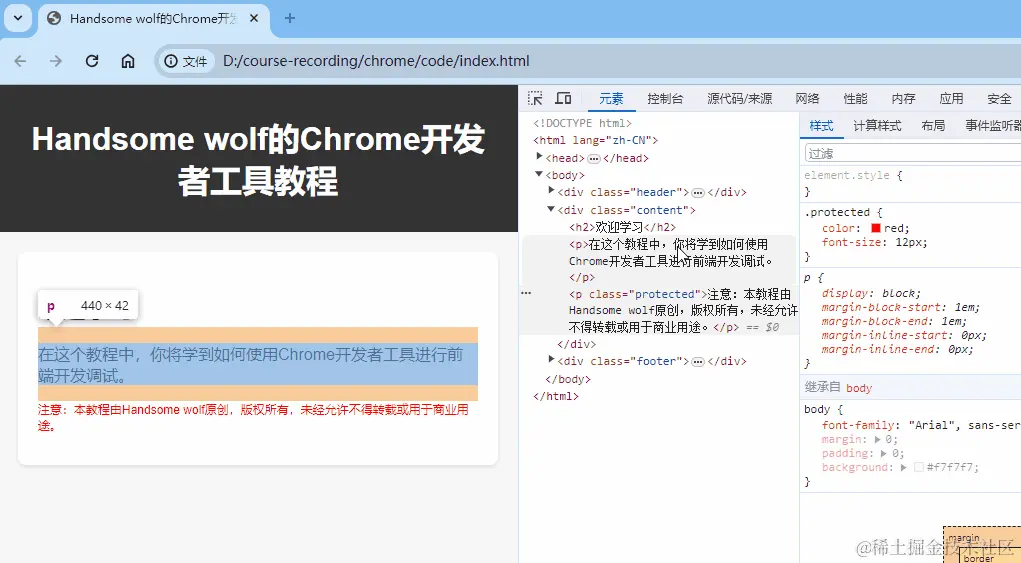Click the page header title text

click(x=258, y=159)
